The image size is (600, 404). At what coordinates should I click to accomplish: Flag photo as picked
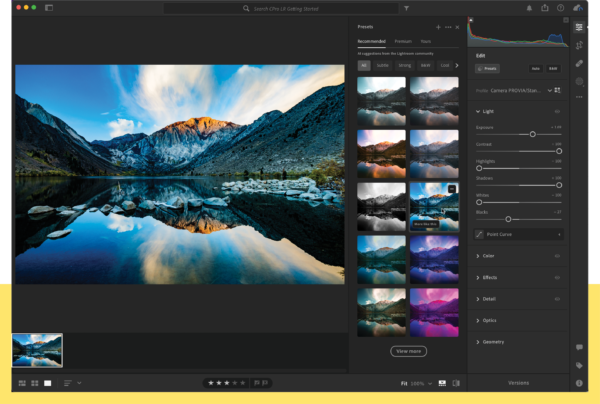[257, 383]
